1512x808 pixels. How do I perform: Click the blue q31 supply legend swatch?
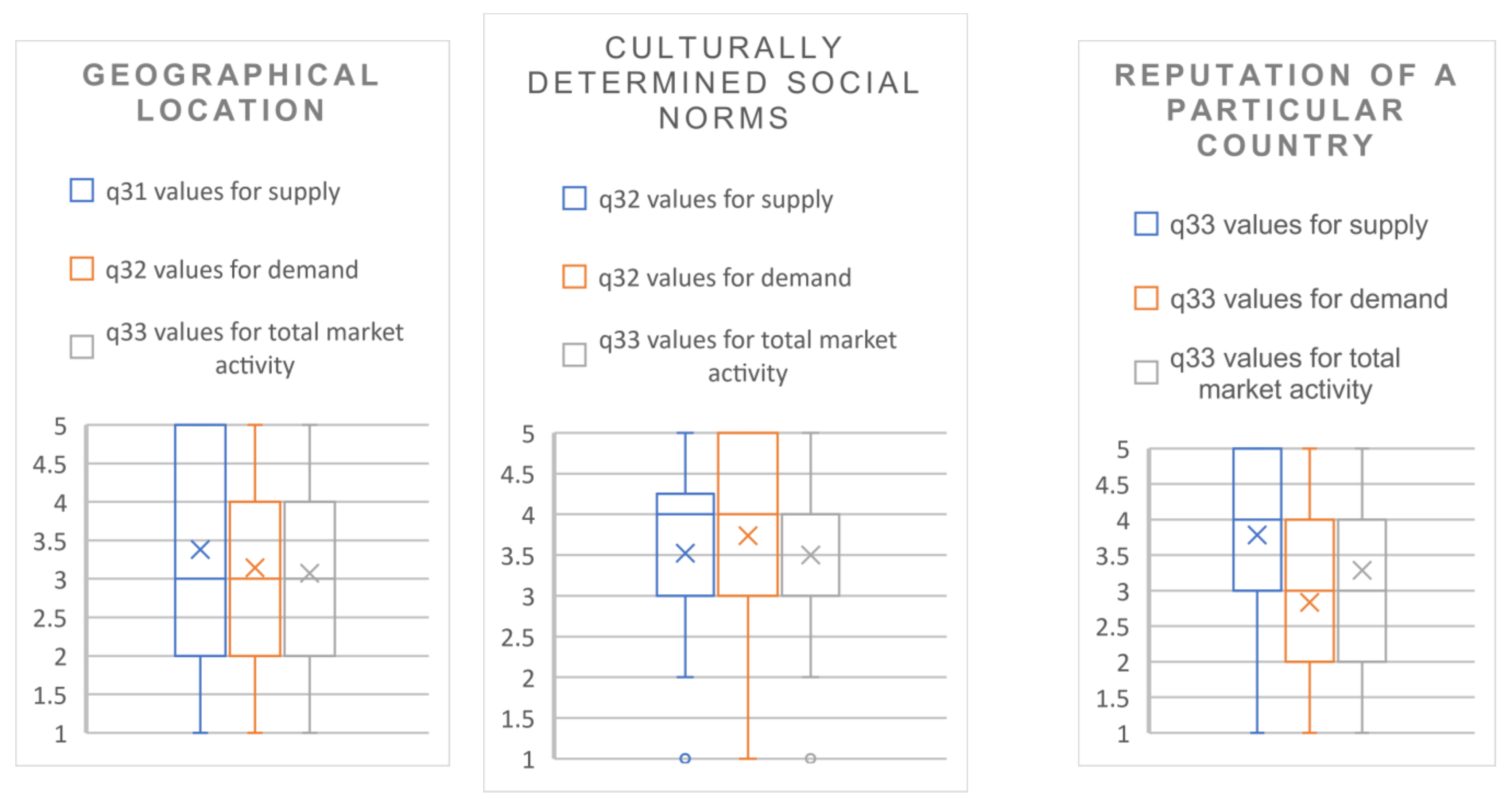(x=82, y=191)
